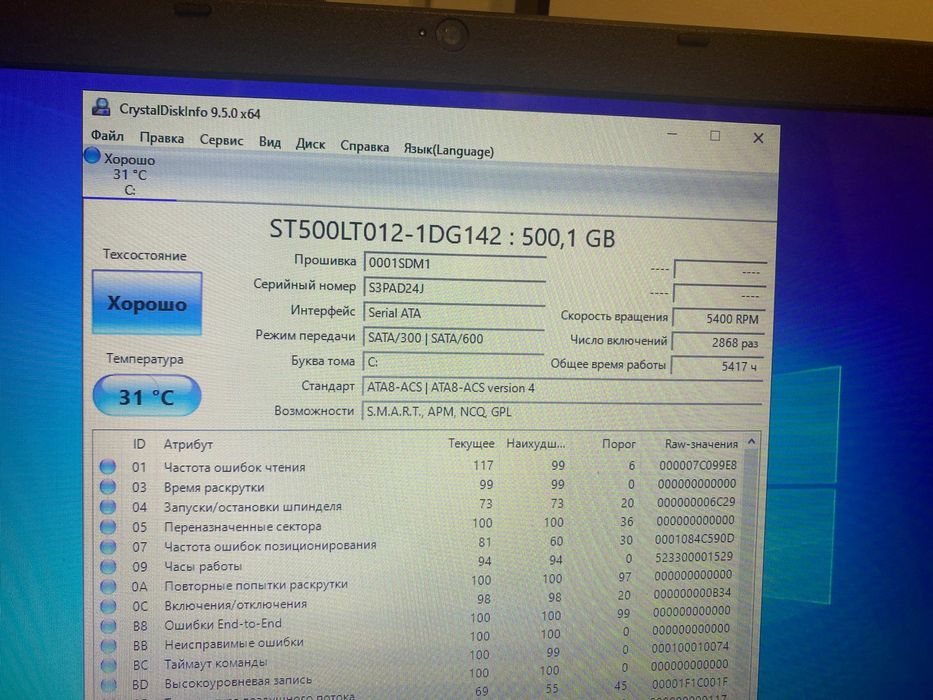Select row Таймаут команды
This screenshot has height=700, width=933.
click(419, 658)
